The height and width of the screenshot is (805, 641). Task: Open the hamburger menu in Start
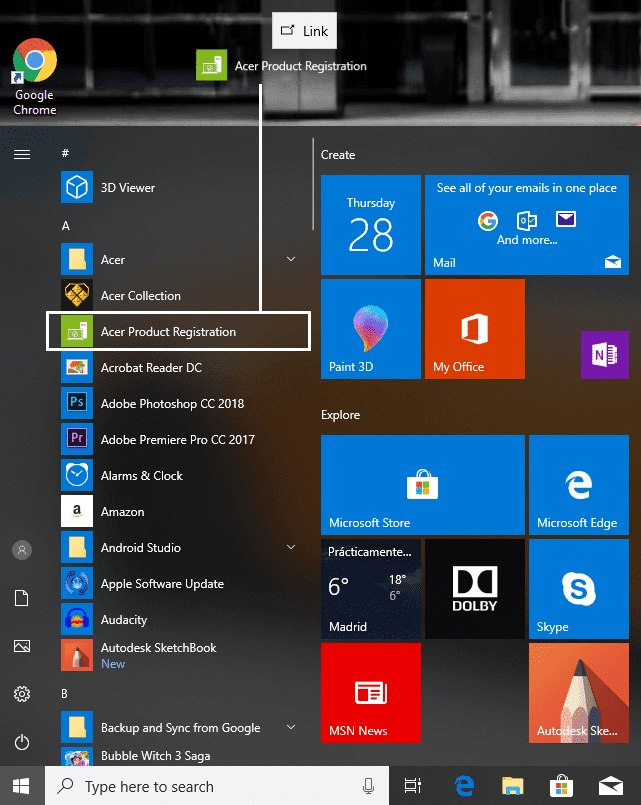pos(22,154)
